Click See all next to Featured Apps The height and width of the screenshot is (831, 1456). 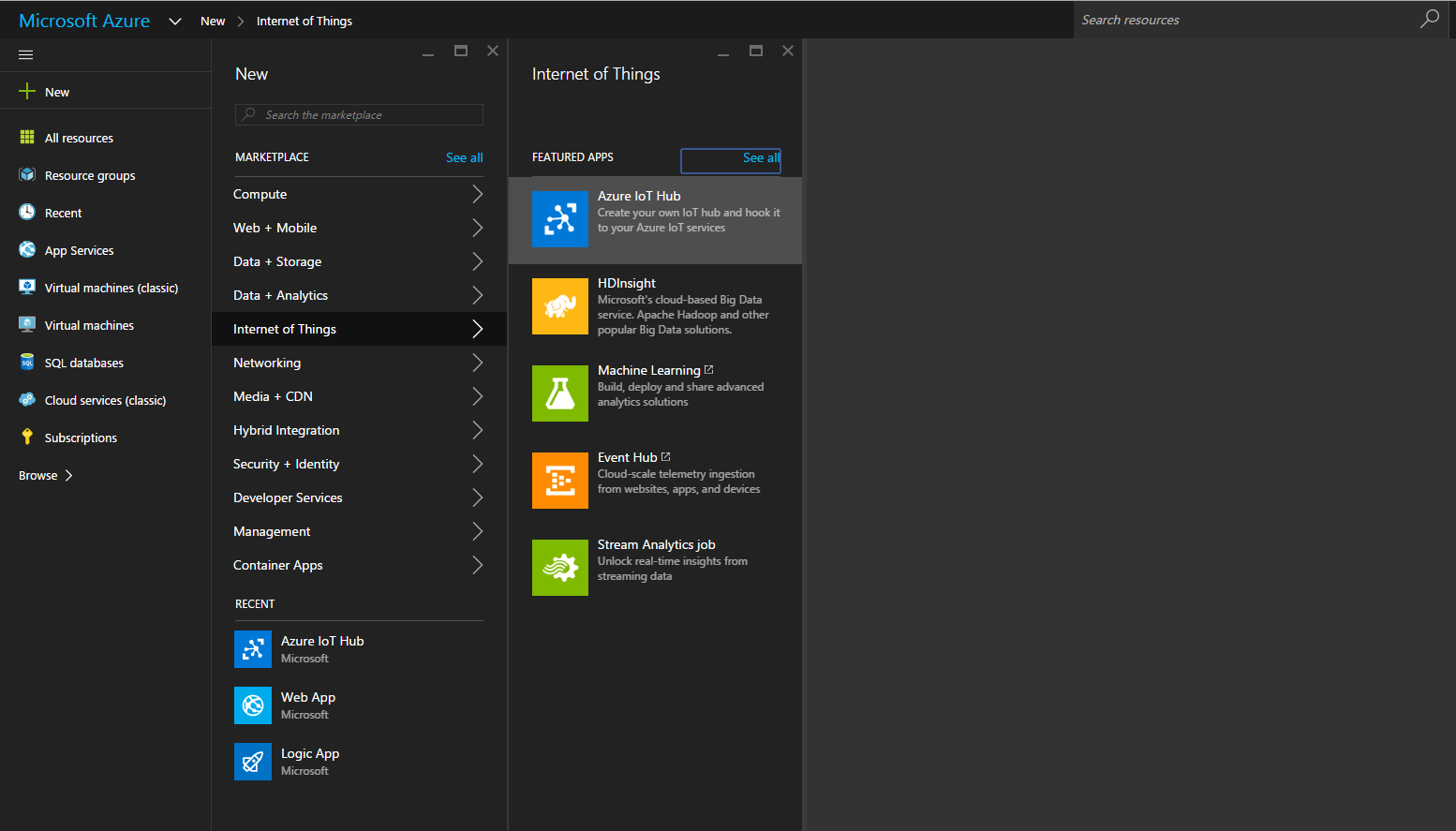click(761, 157)
